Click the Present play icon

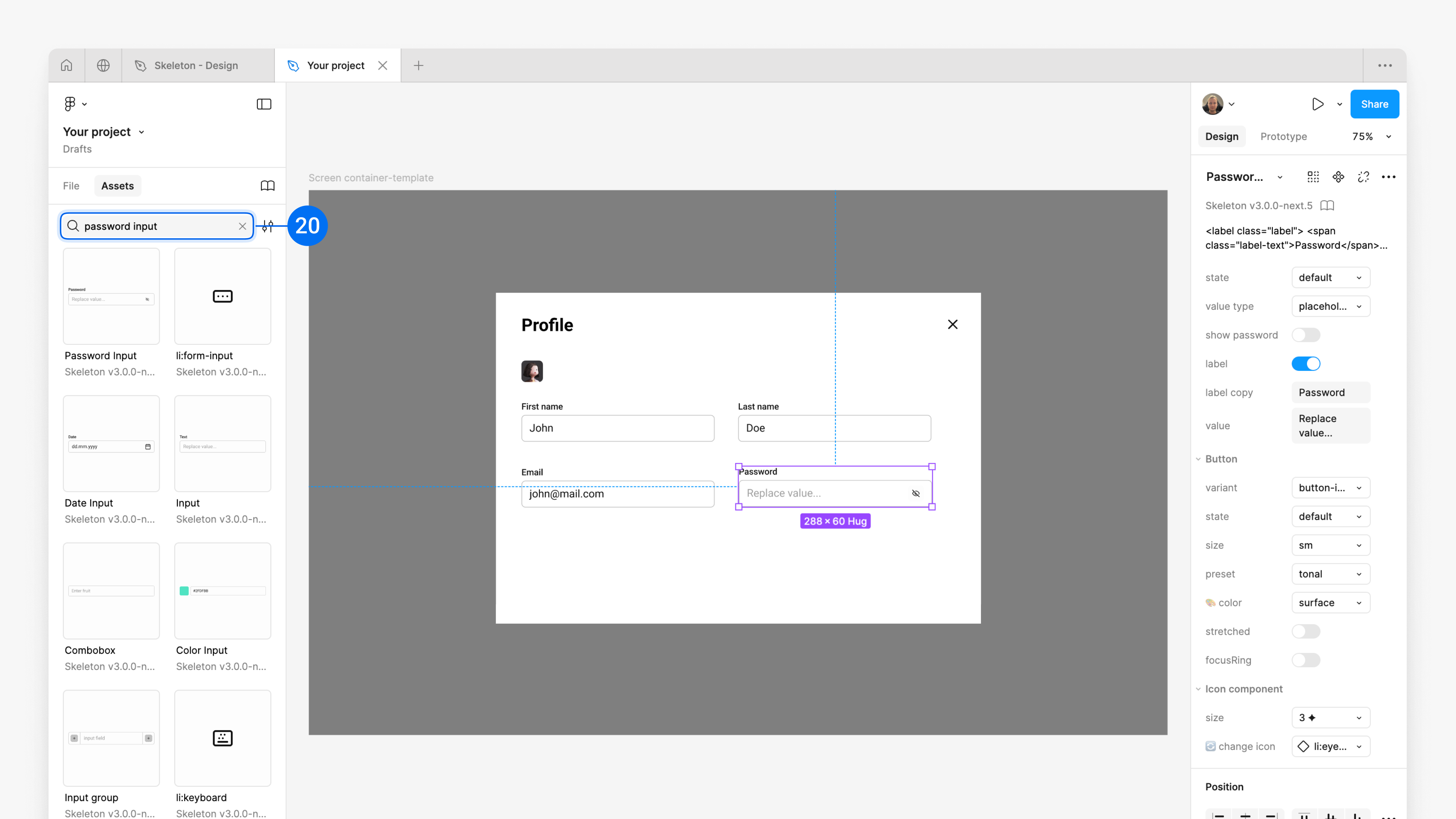(x=1318, y=104)
